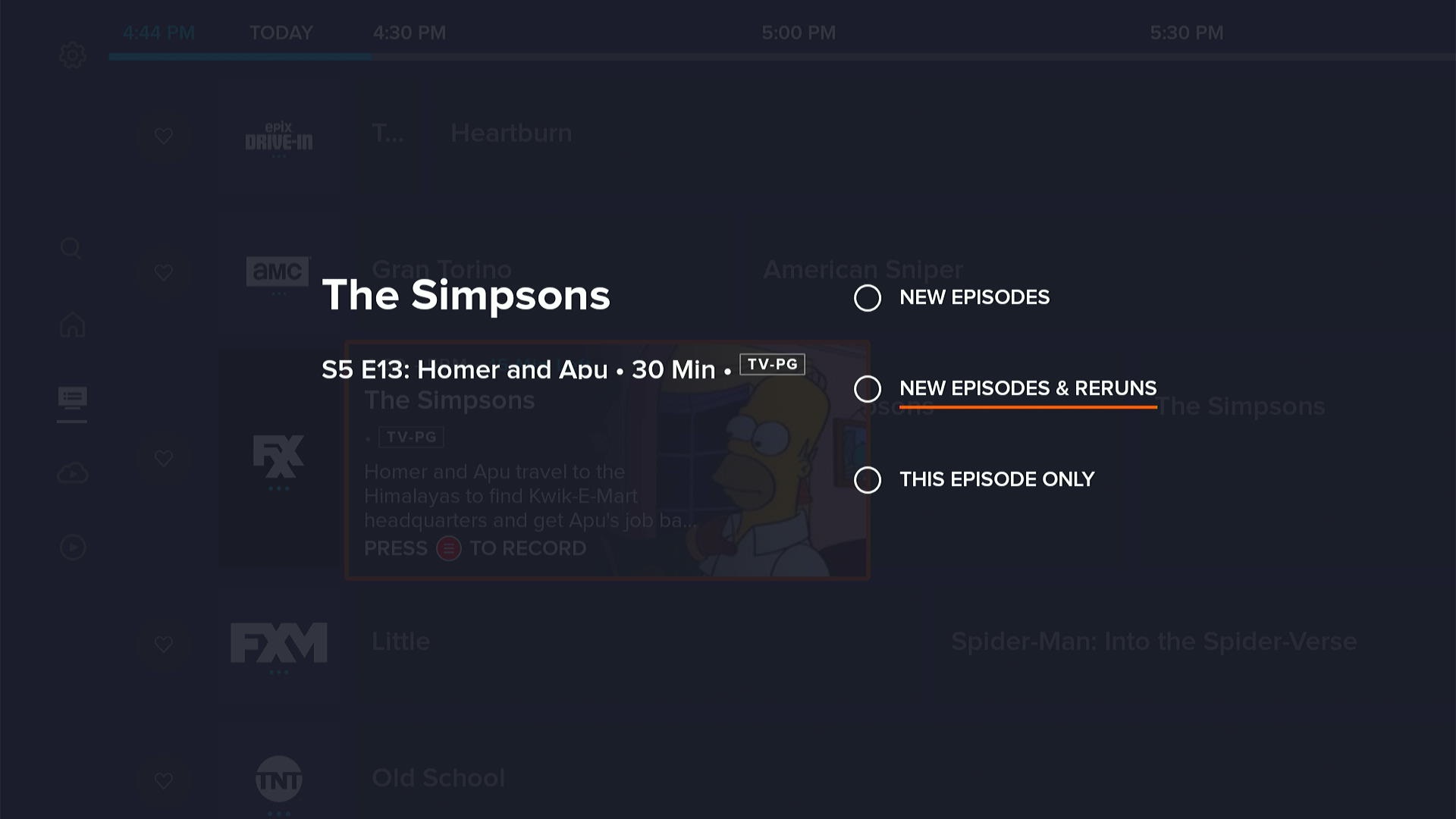Select New Episodes radio button

point(866,297)
